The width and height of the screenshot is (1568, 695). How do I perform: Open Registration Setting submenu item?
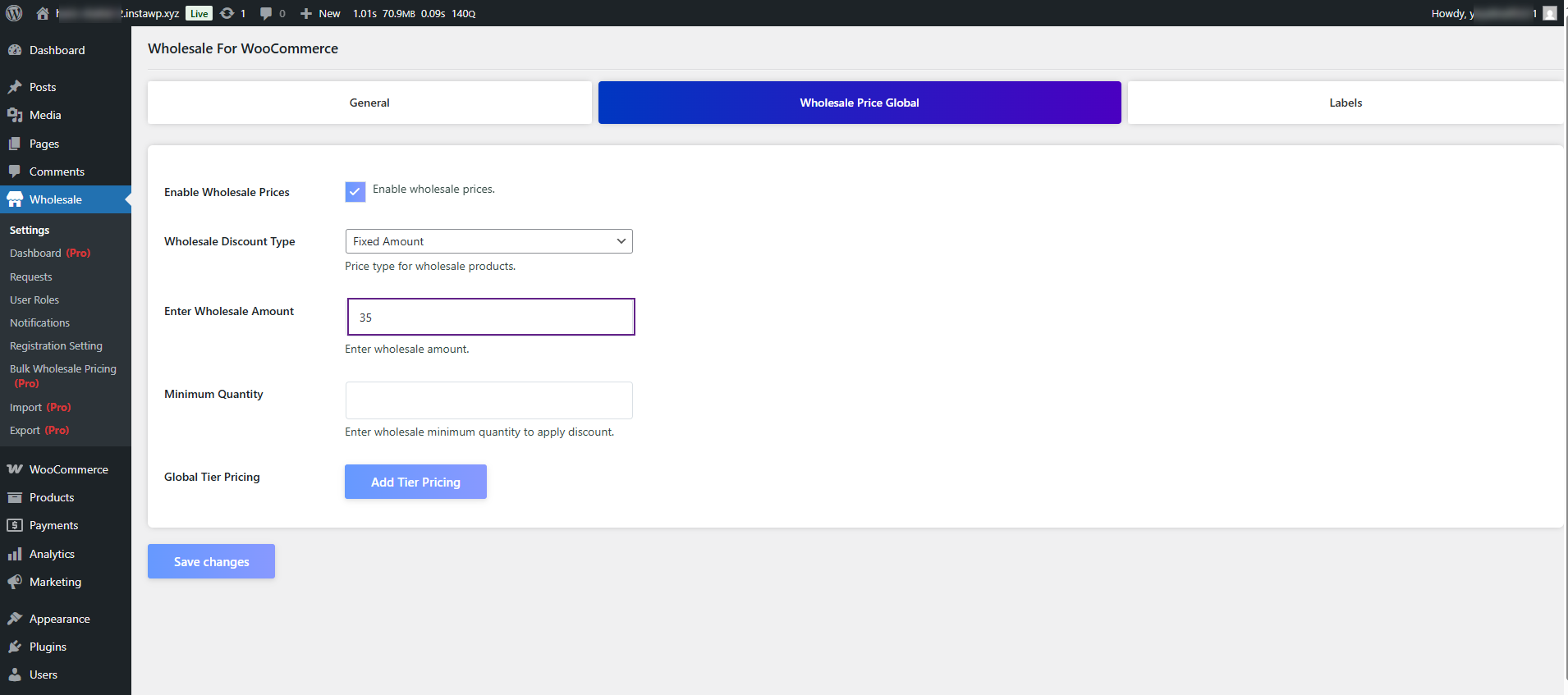click(56, 345)
